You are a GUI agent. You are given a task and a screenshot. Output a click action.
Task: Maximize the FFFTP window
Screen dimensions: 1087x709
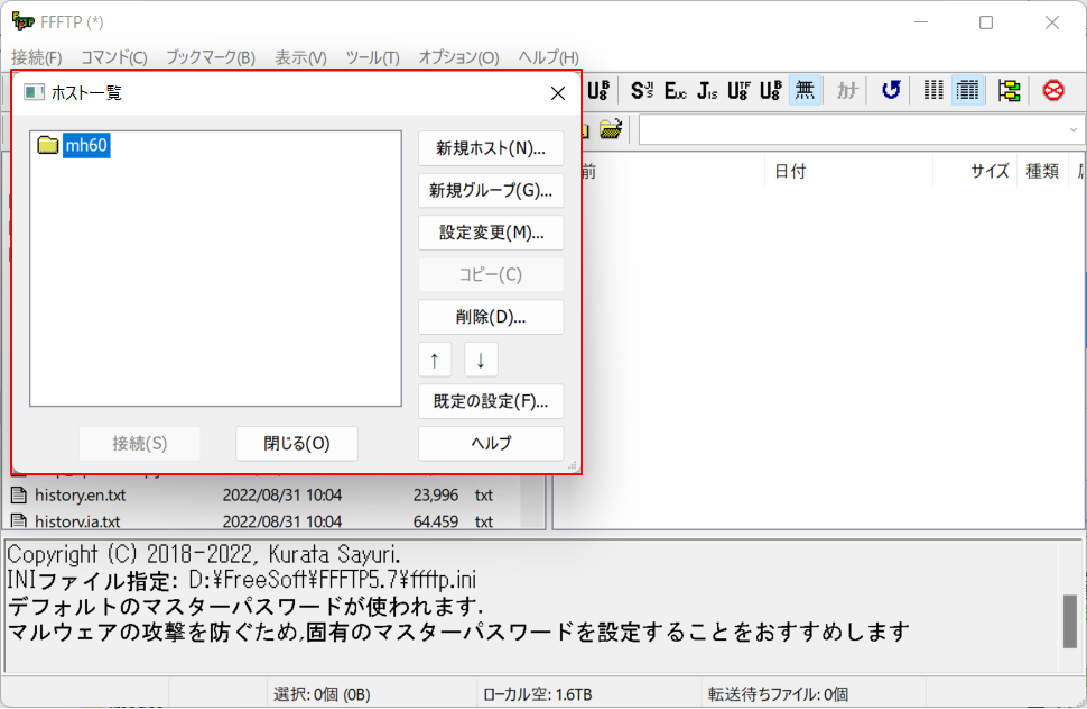pos(986,22)
